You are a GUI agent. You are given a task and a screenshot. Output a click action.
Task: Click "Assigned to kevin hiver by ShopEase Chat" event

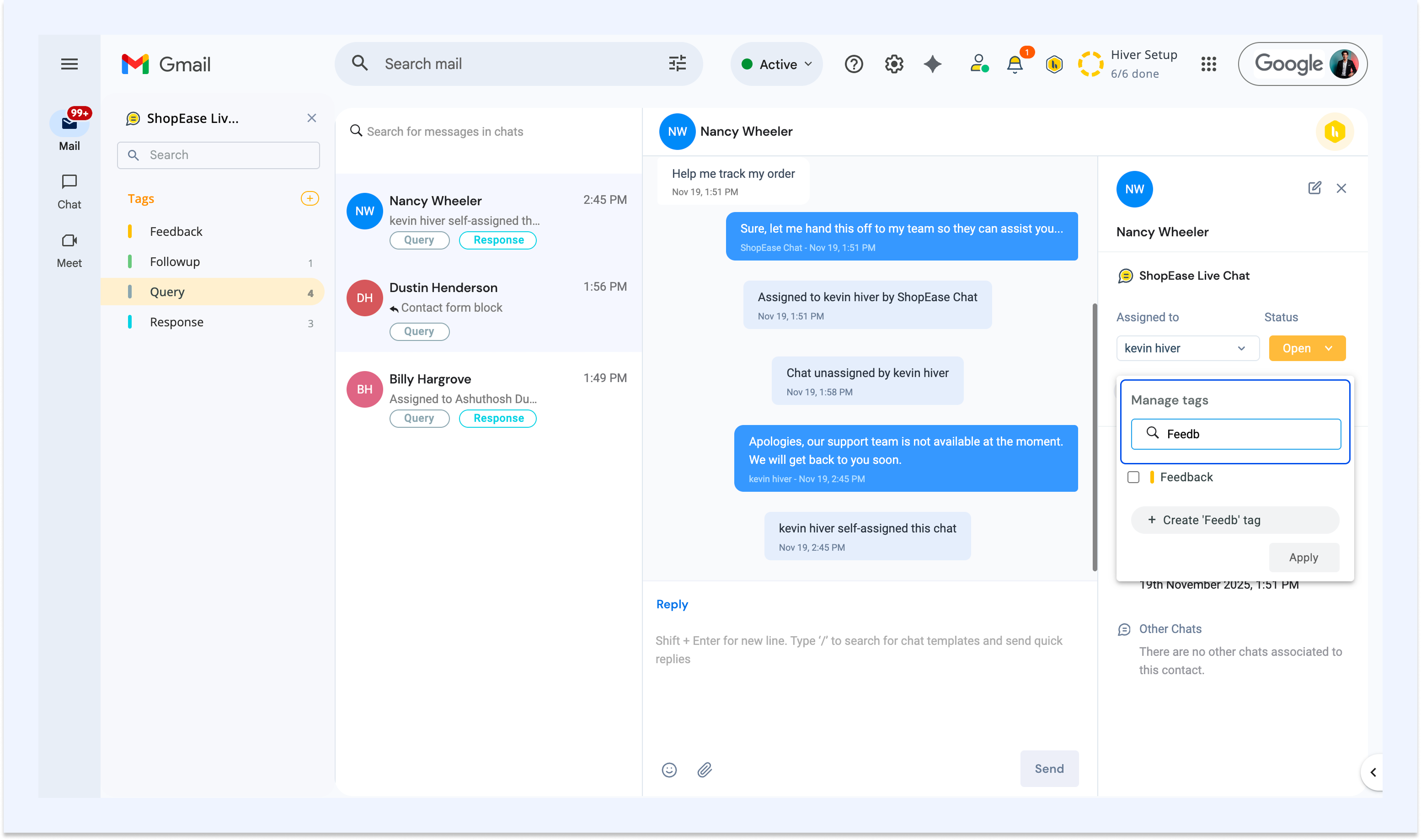pos(867,305)
